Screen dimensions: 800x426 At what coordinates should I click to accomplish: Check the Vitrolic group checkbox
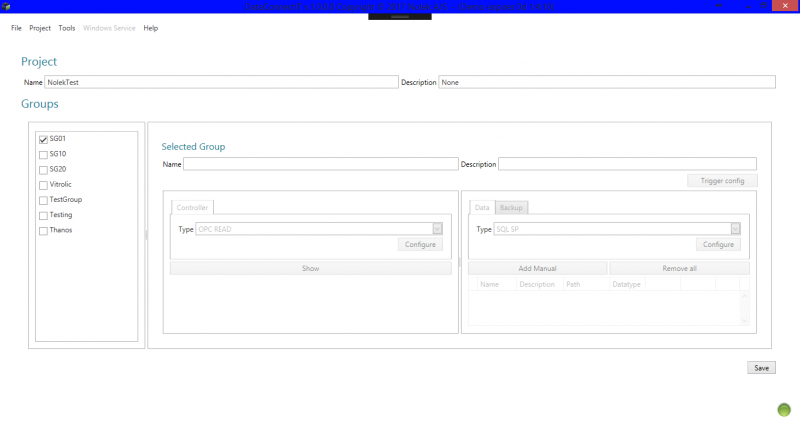pyautogui.click(x=43, y=185)
